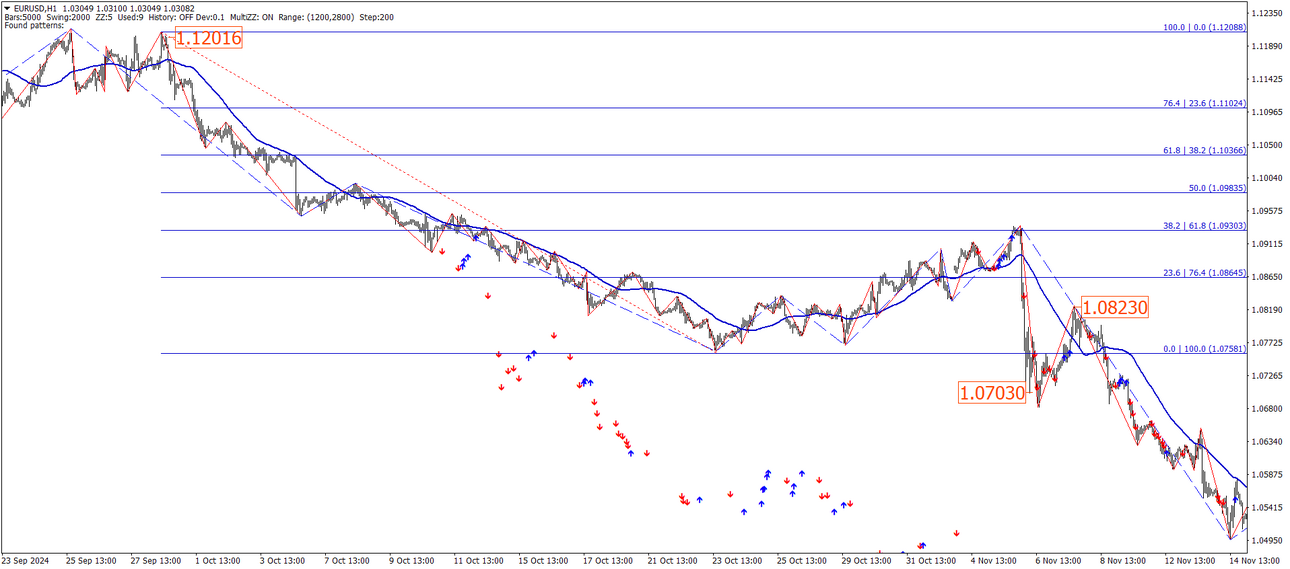Click Fibonacci label 38.2 | 61.8 (1.09303)
The width and height of the screenshot is (1290, 569).
(1204, 226)
